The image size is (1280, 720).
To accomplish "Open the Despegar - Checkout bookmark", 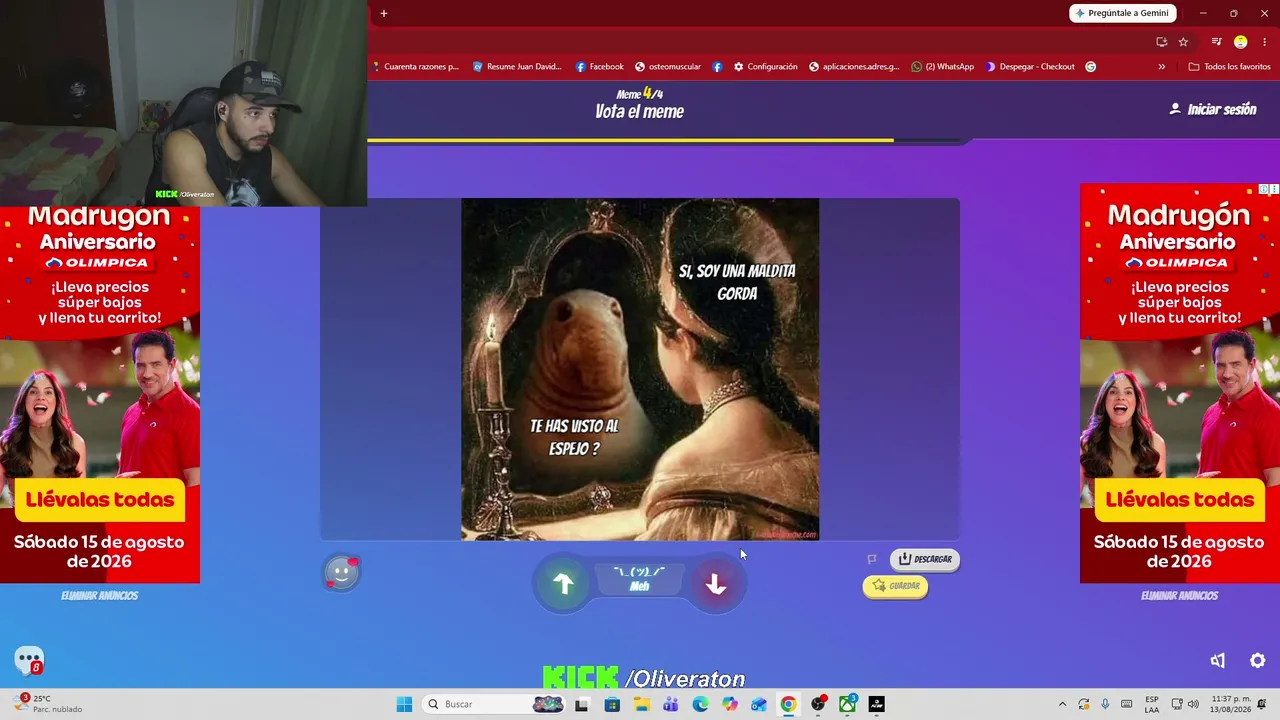I will coord(1030,67).
